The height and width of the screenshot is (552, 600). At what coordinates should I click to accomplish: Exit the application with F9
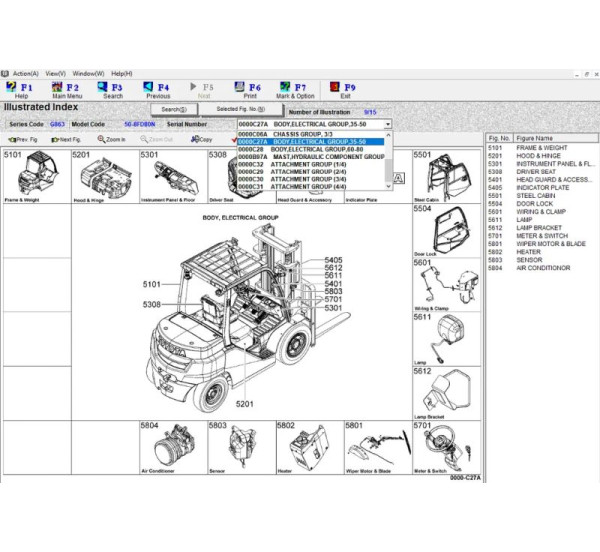click(344, 89)
